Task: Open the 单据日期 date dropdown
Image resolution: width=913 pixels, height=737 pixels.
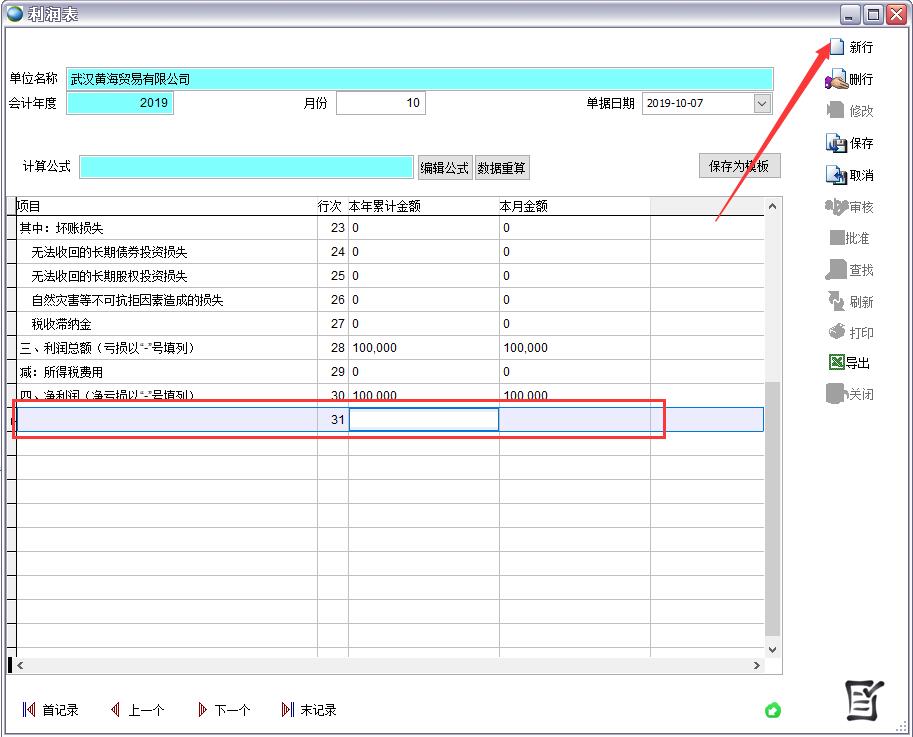Action: 762,103
